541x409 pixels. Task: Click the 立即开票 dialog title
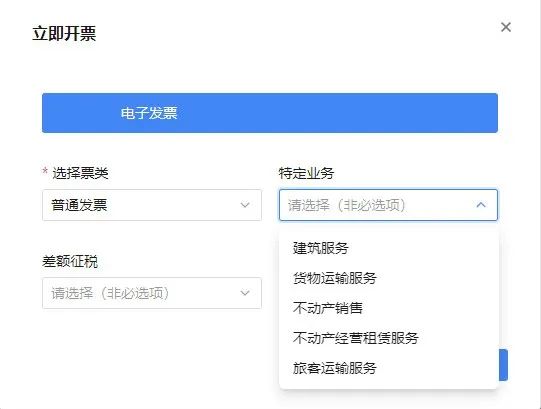[64, 33]
